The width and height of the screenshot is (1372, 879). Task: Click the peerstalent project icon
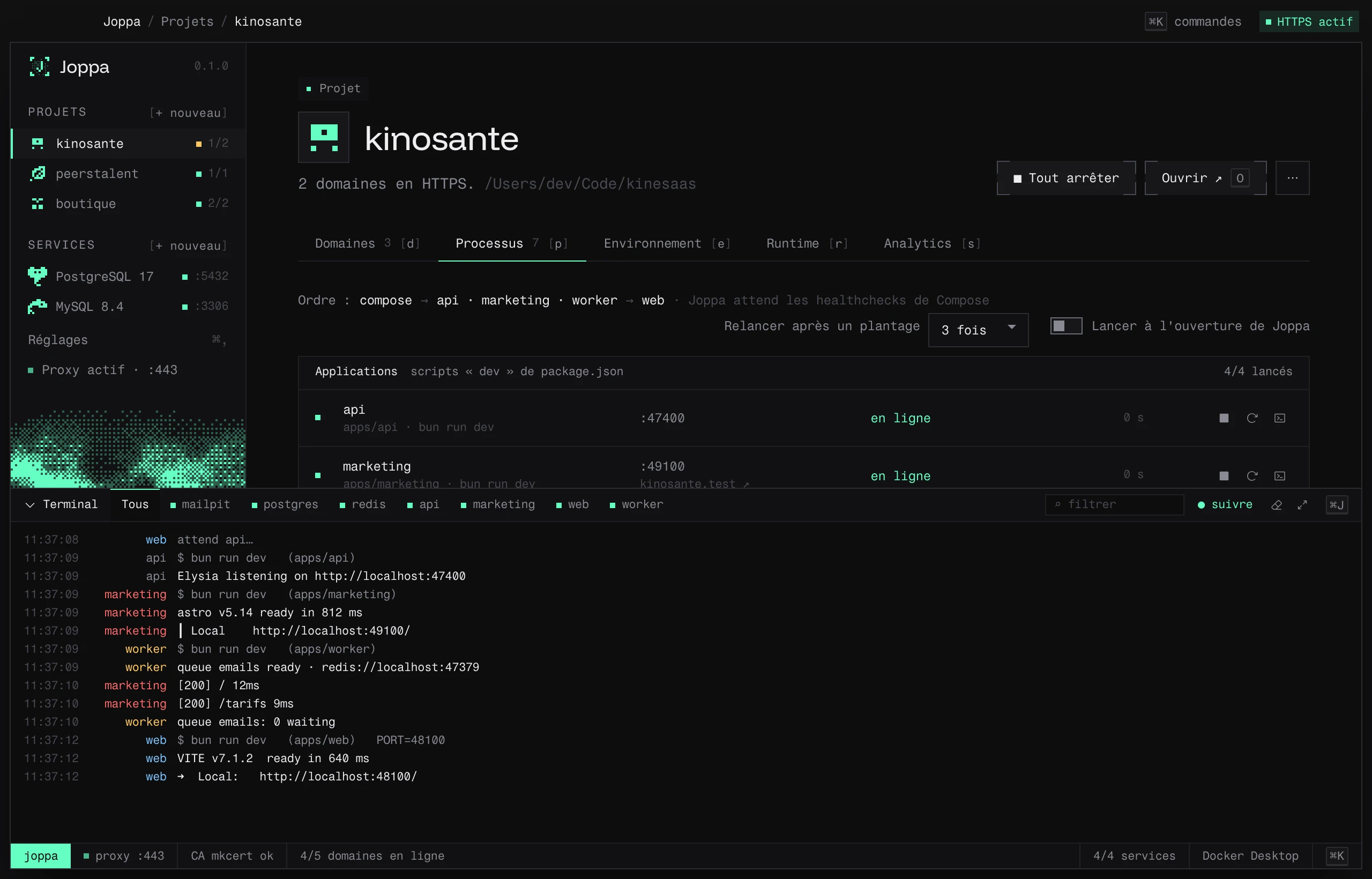(x=38, y=174)
